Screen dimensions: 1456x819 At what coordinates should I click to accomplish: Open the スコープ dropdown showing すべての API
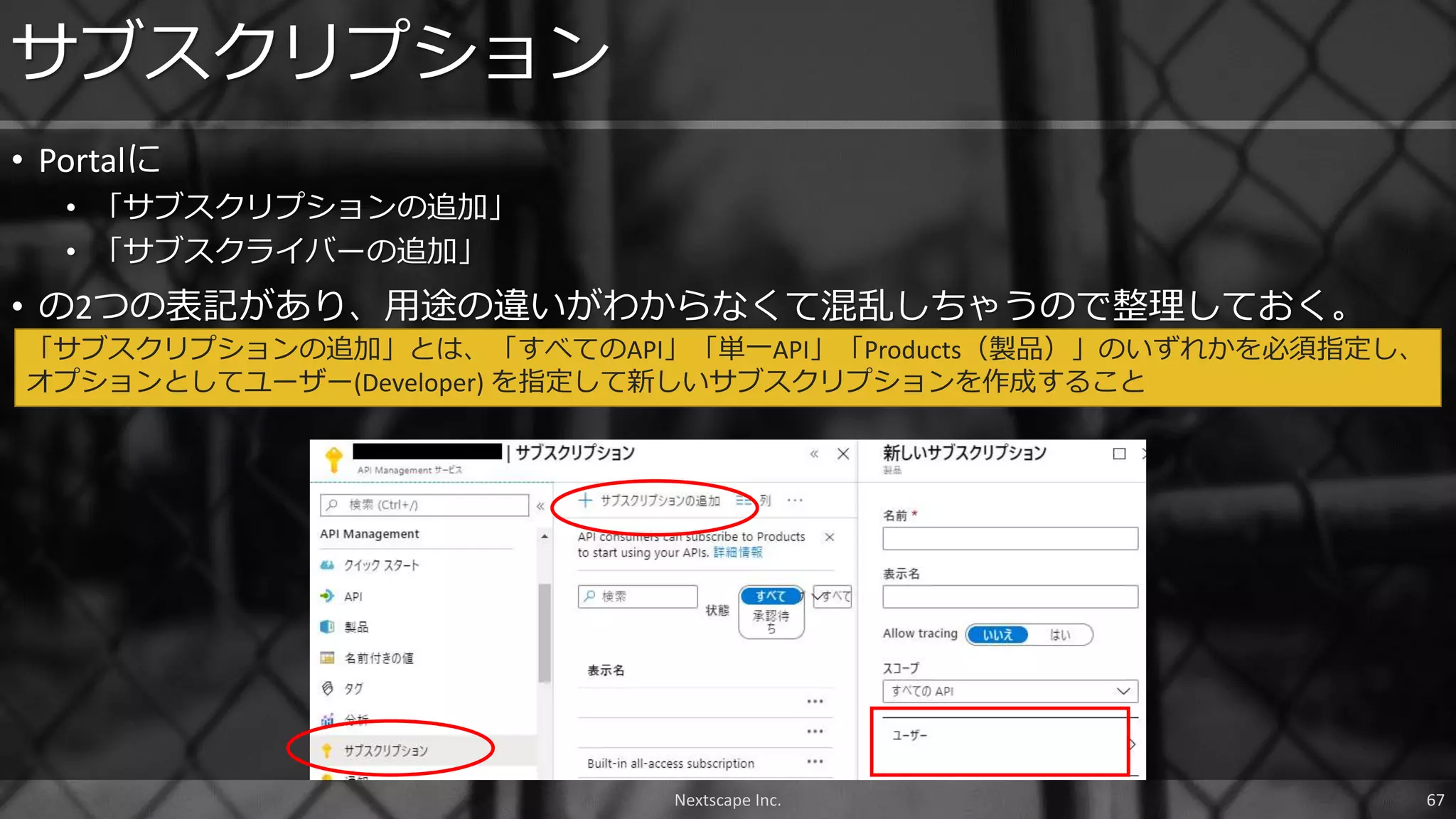click(x=1010, y=691)
